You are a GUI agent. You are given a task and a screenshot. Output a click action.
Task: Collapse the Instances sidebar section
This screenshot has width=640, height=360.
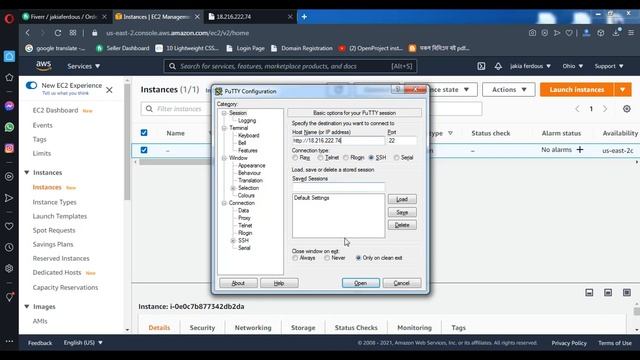[x=27, y=173]
